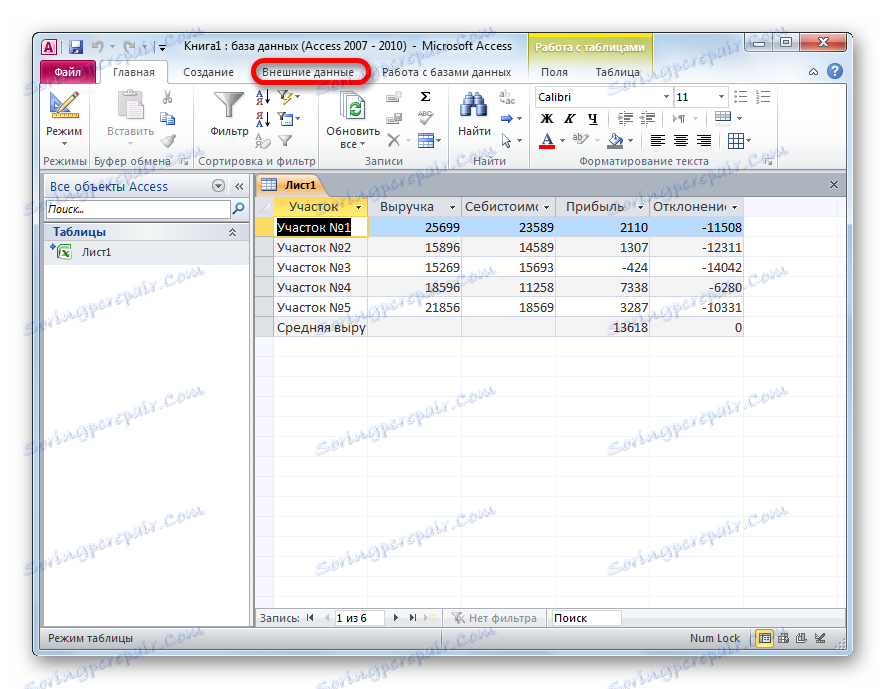886x689 pixels.
Task: Open the Calibri font name dropdown
Action: [x=666, y=97]
